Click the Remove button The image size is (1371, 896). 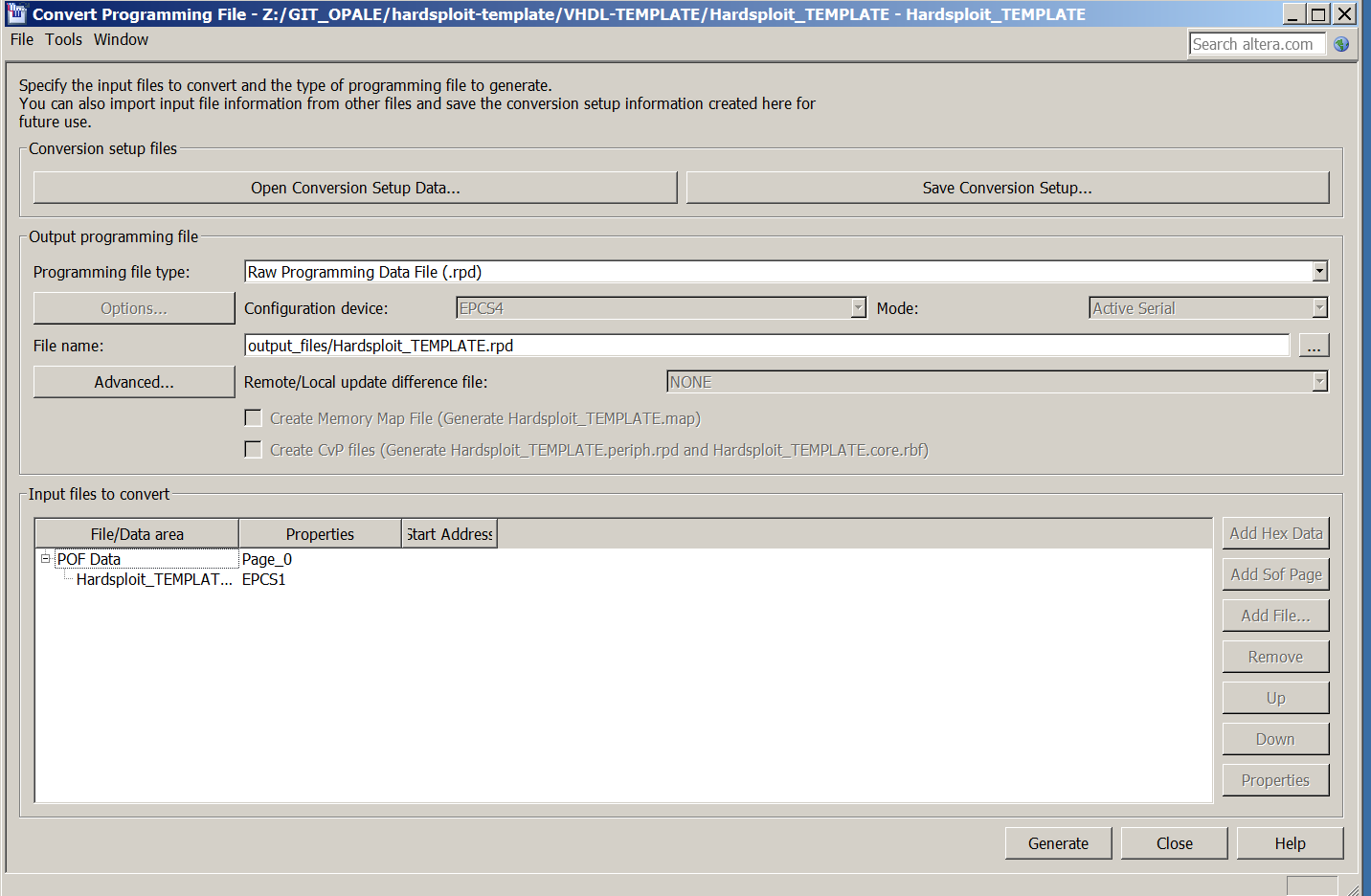1276,657
